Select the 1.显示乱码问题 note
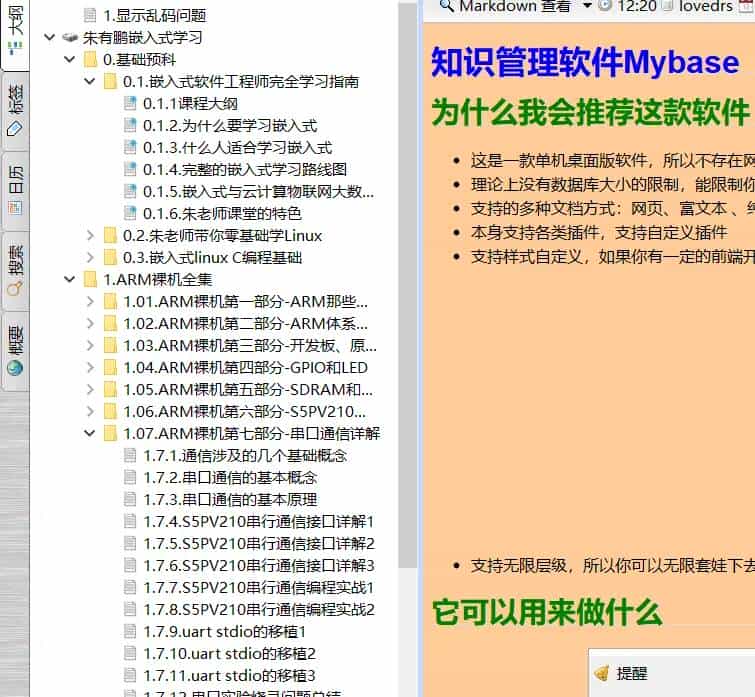This screenshot has height=697, width=755. pos(155,15)
